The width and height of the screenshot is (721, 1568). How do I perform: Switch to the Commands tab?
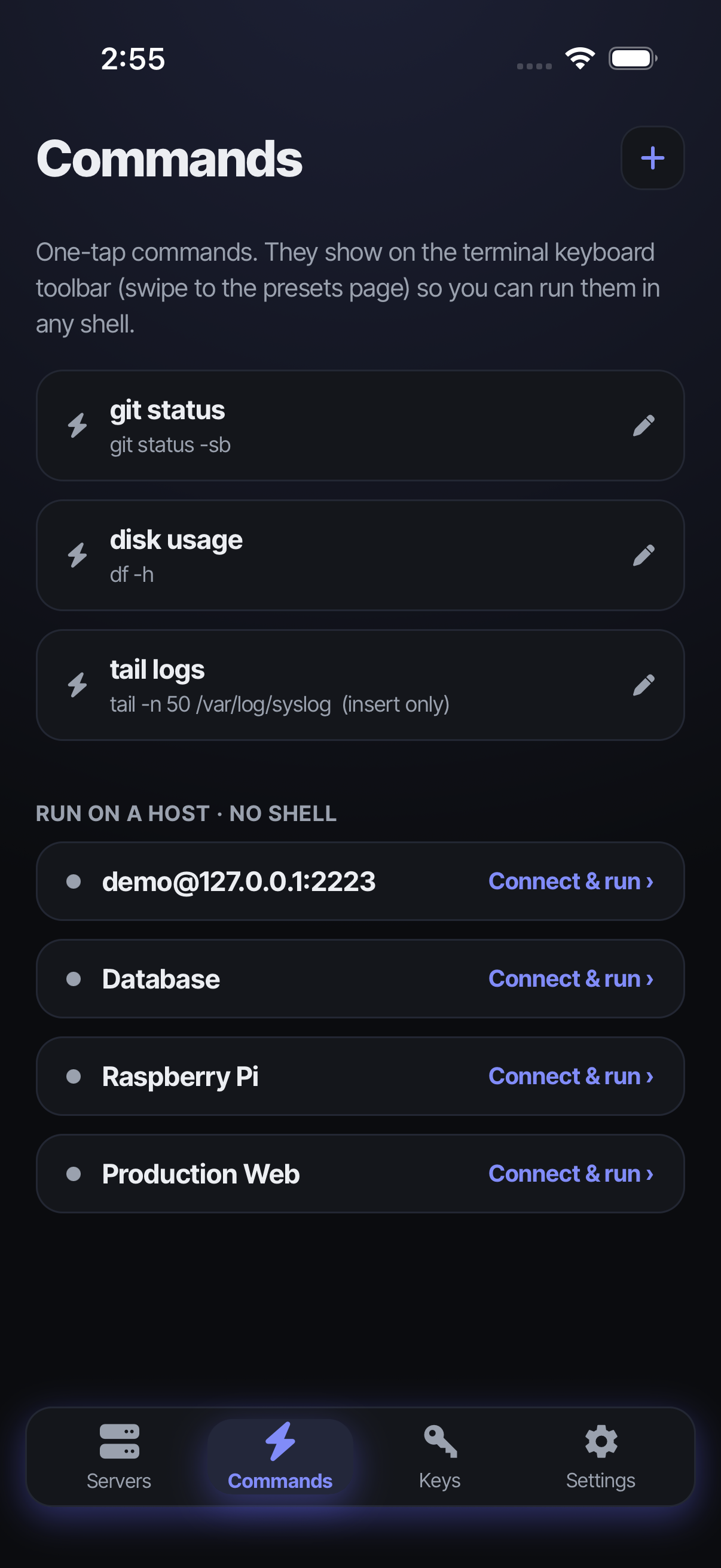[280, 1457]
